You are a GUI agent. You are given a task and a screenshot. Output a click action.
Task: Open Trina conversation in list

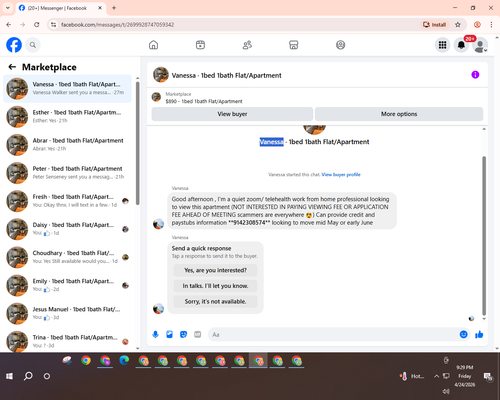tap(67, 341)
